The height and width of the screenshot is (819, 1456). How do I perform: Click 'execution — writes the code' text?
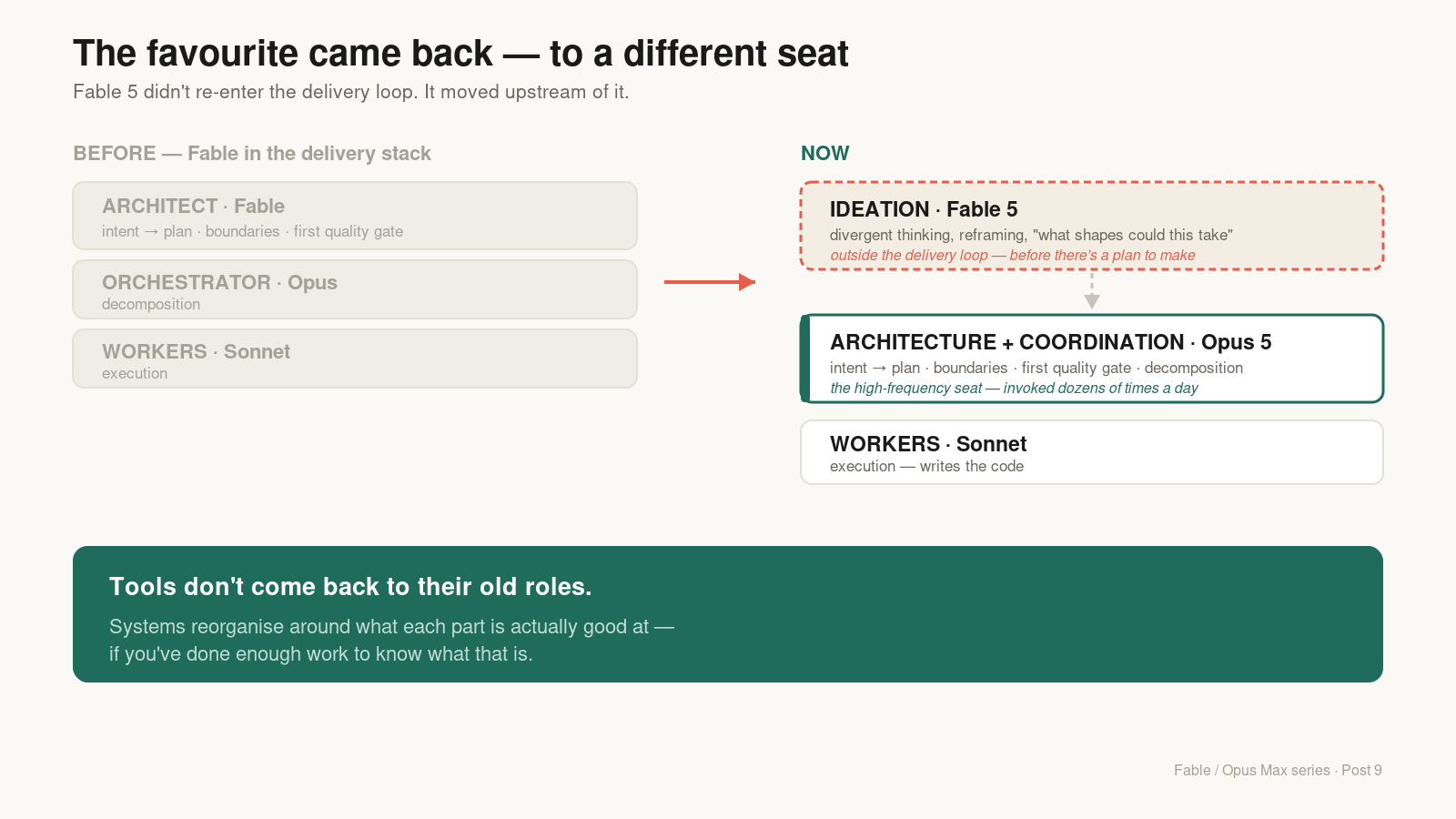tap(926, 466)
